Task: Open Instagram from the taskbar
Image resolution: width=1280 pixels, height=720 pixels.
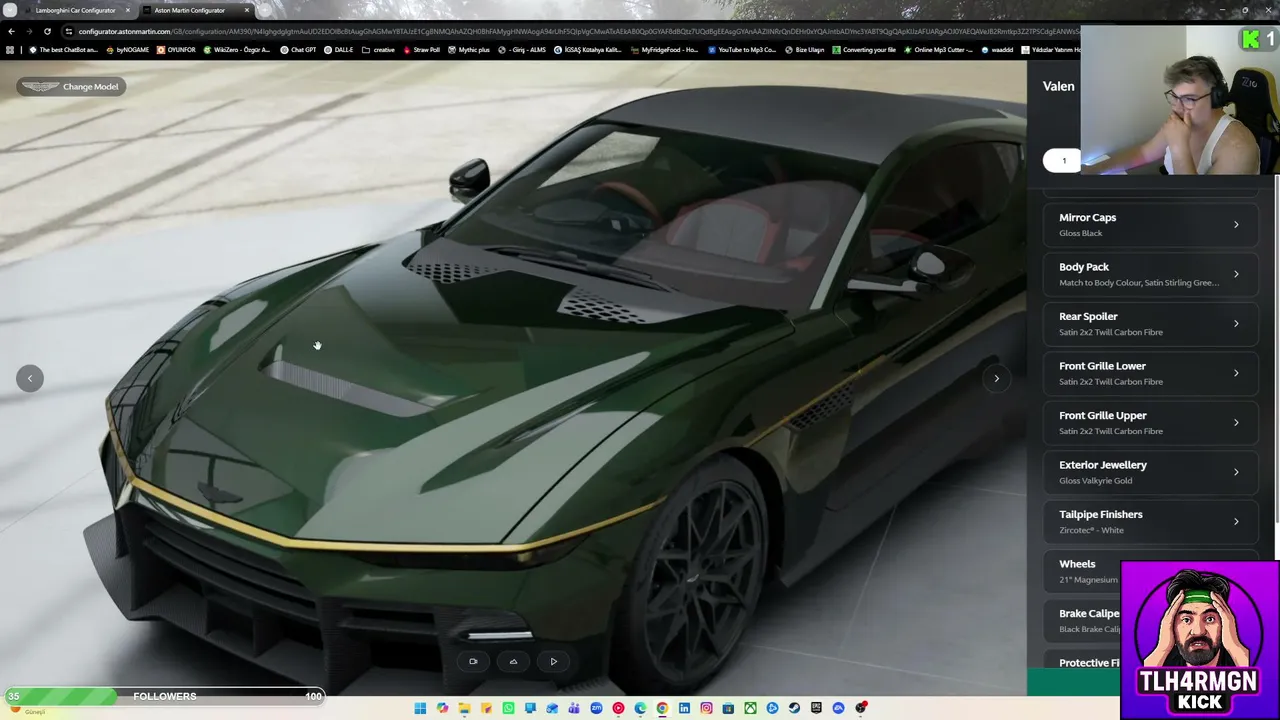Action: click(706, 708)
